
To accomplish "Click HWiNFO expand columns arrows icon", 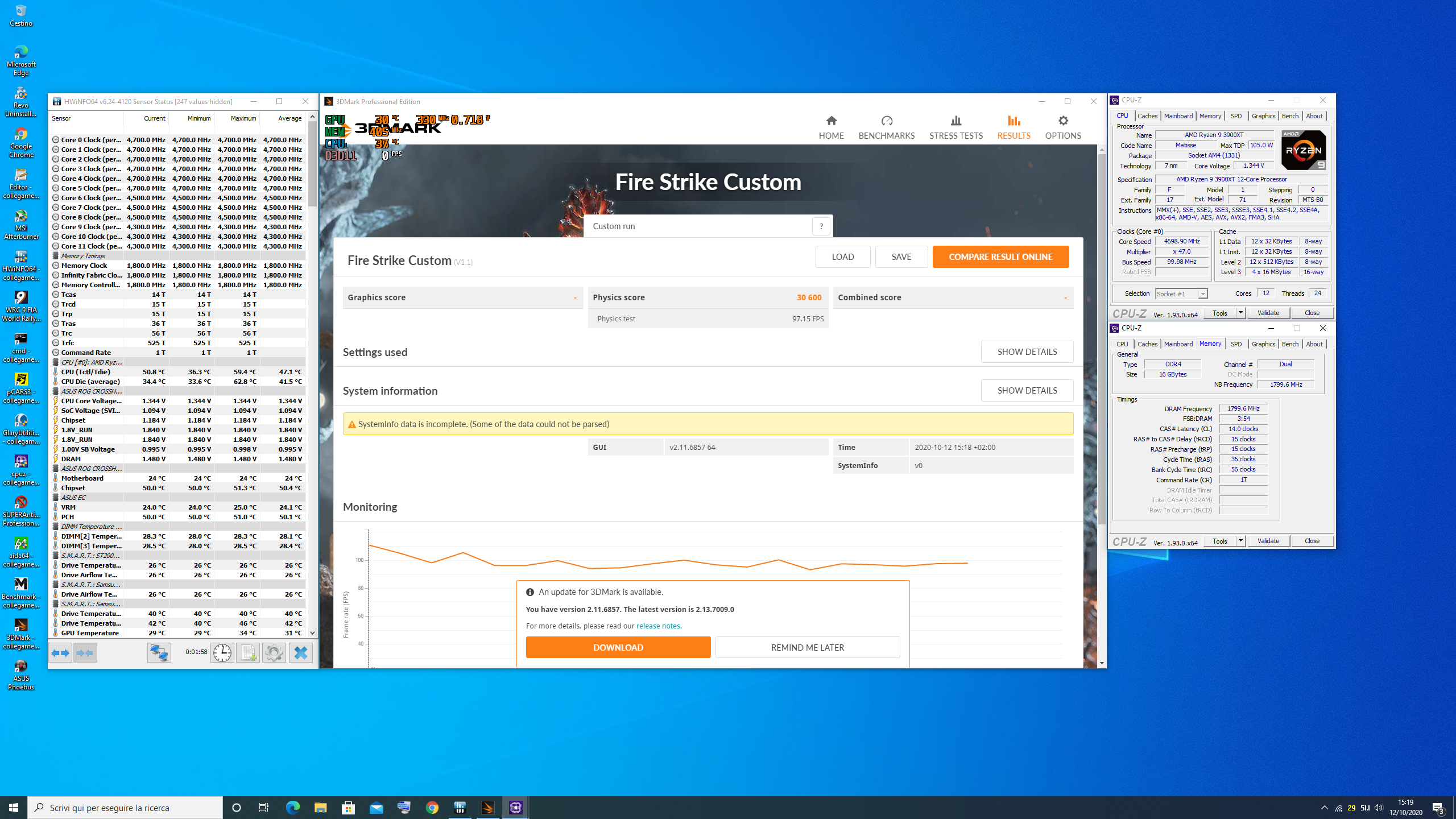I will [60, 653].
